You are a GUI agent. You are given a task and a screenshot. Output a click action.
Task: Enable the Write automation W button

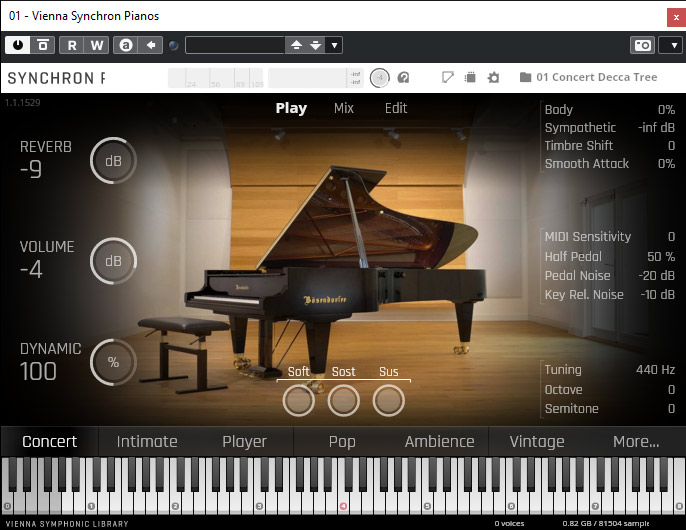pos(97,45)
